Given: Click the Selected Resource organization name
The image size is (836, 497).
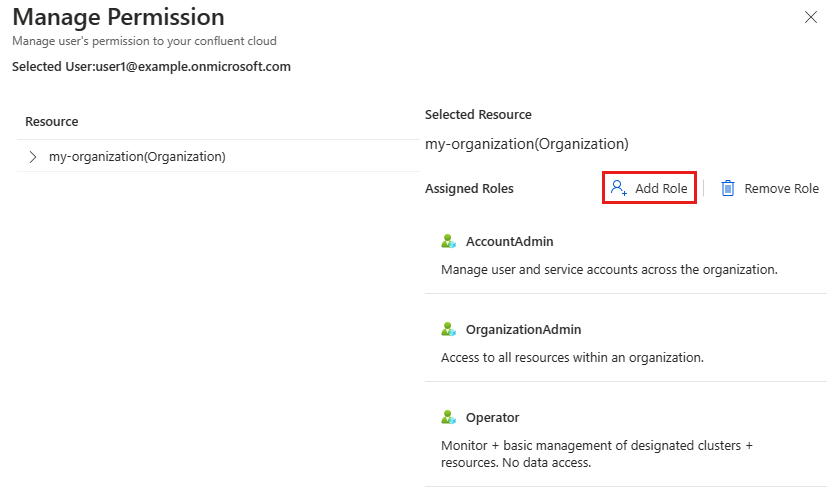Looking at the screenshot, I should (526, 144).
